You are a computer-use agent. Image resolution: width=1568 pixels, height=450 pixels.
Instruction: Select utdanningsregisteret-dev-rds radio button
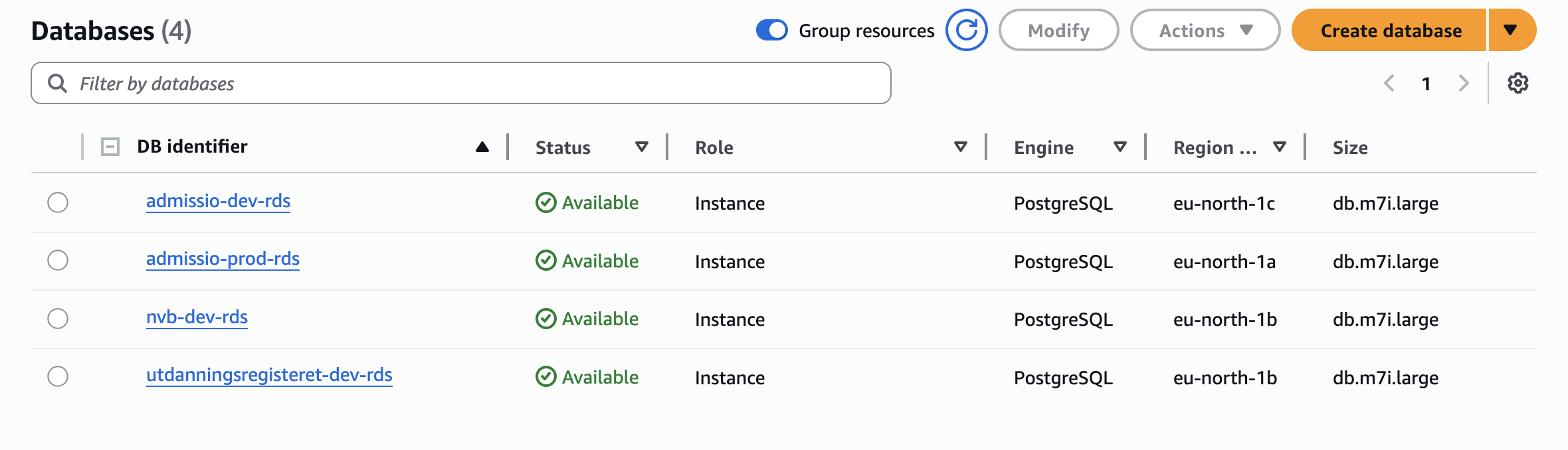click(x=58, y=376)
